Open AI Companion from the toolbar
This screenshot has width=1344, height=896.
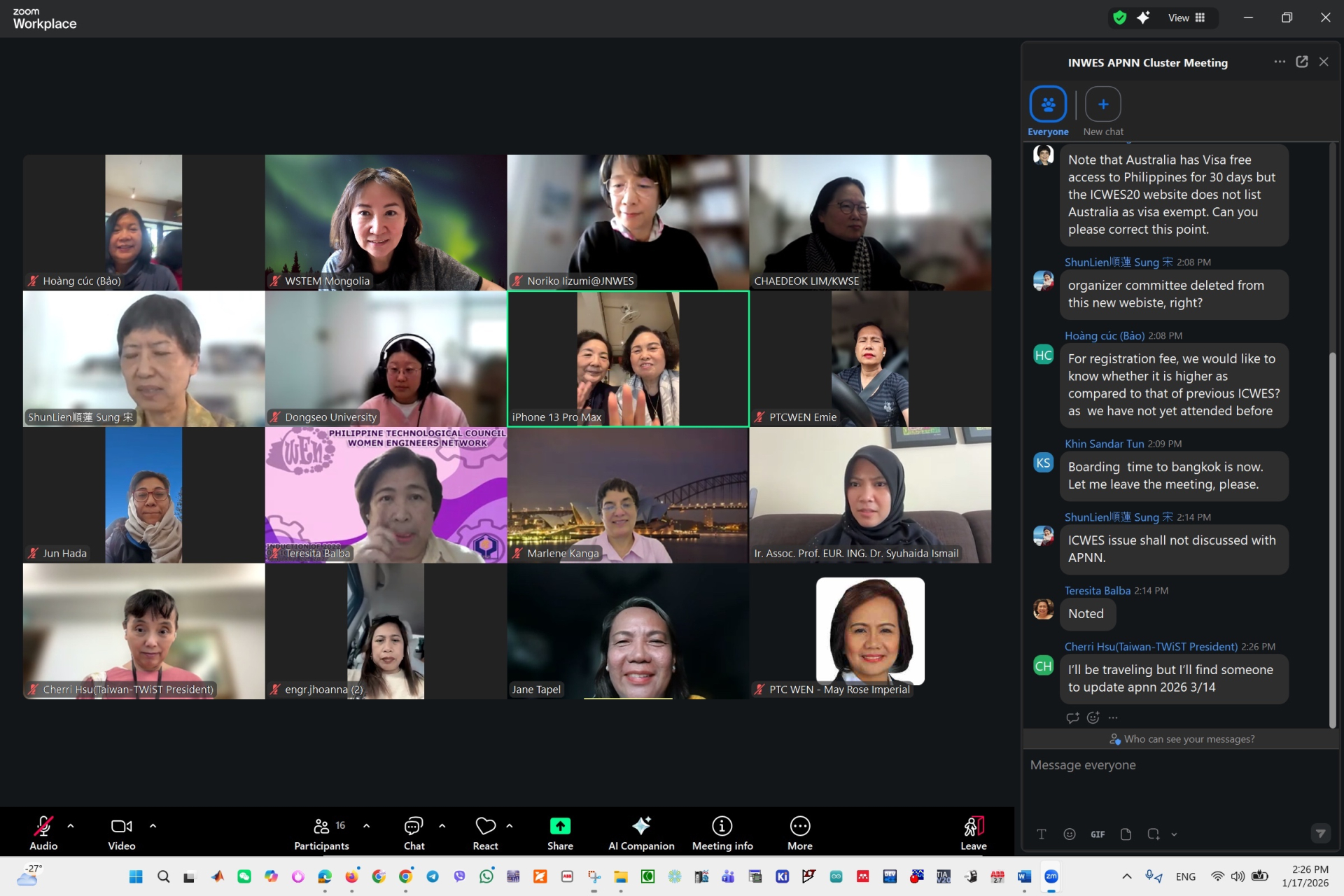coord(640,832)
